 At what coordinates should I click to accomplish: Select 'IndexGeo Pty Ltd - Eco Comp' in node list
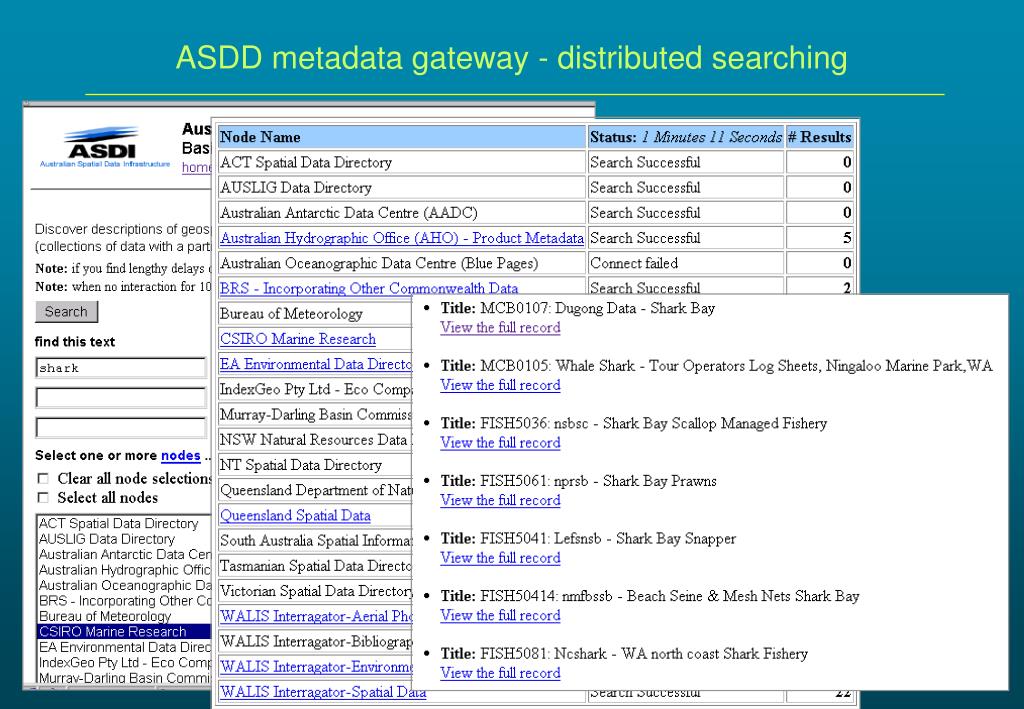[124, 663]
